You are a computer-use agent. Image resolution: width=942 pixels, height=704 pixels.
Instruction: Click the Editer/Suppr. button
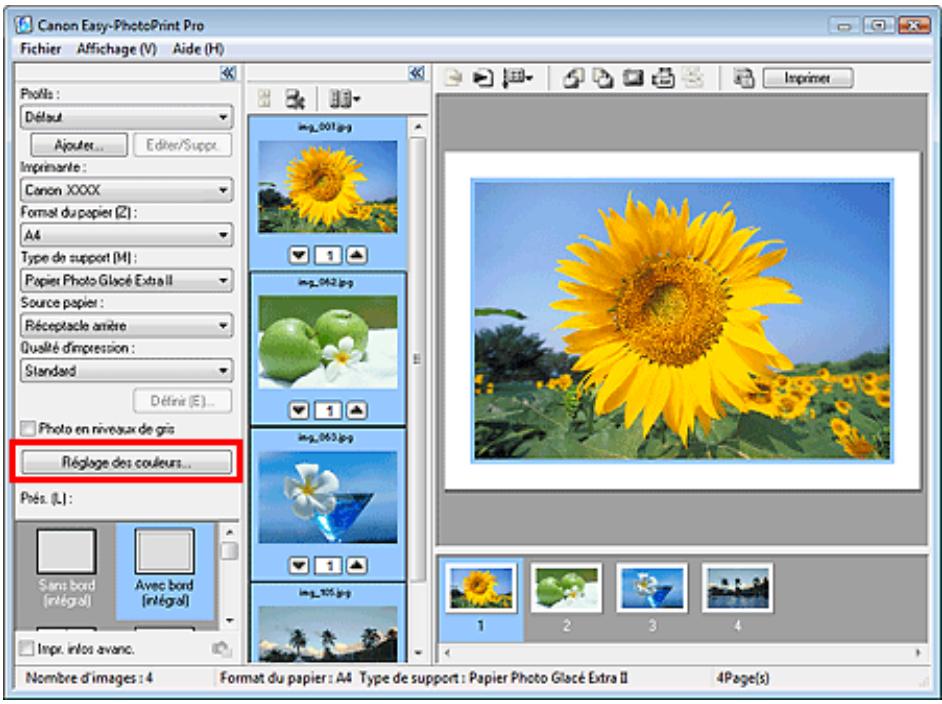pos(183,145)
